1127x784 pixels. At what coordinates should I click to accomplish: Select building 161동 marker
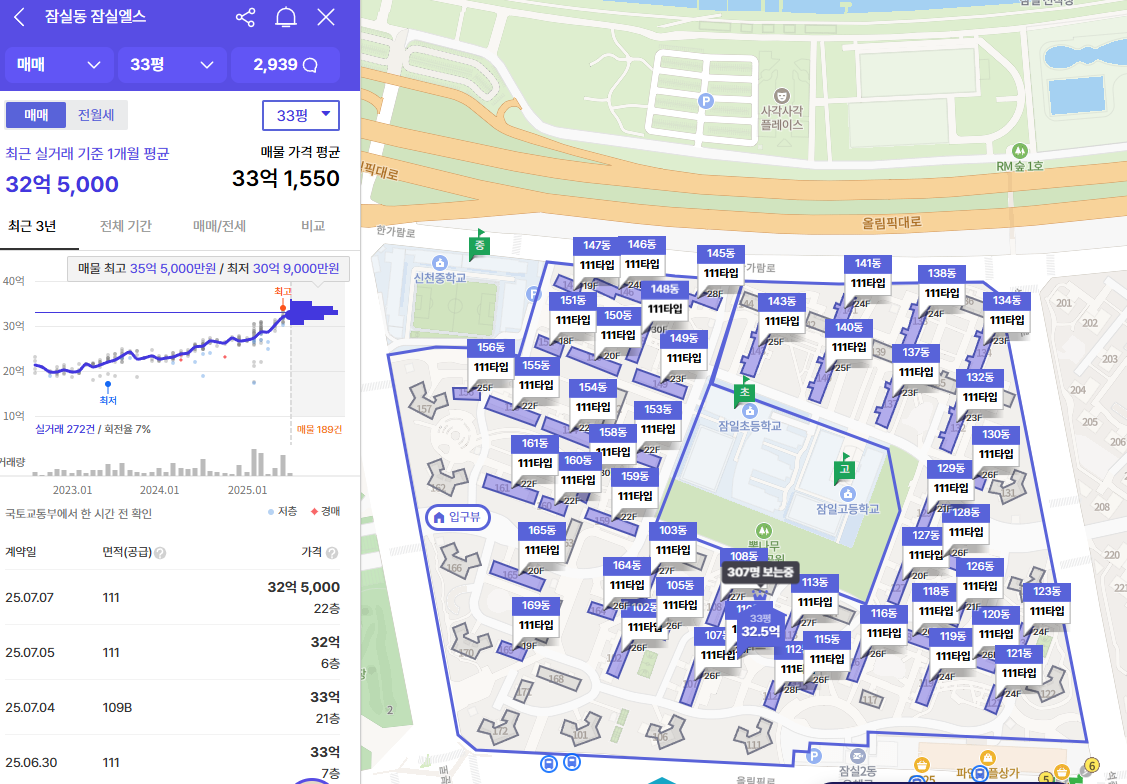tap(535, 453)
